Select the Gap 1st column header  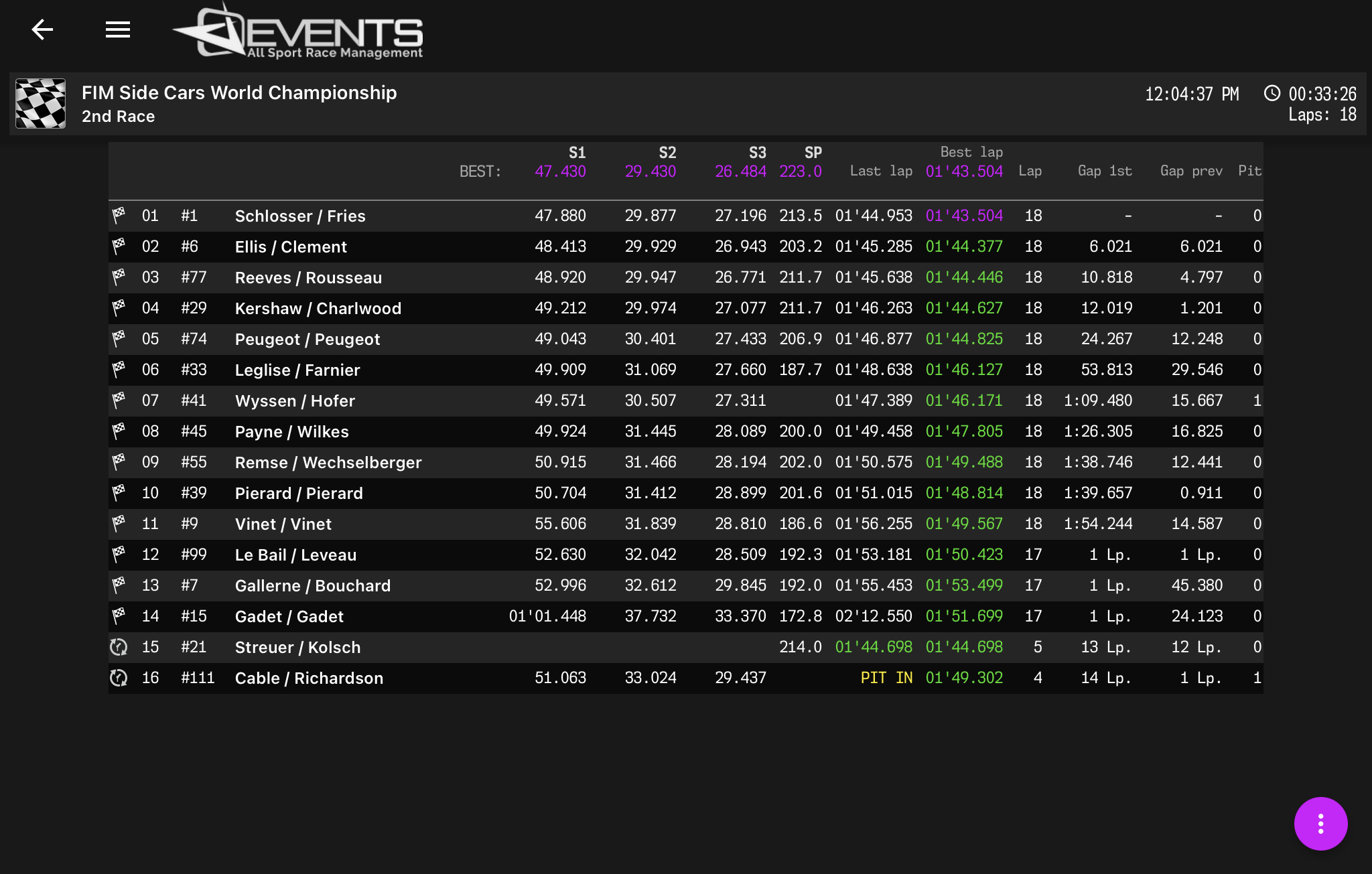pos(1105,171)
